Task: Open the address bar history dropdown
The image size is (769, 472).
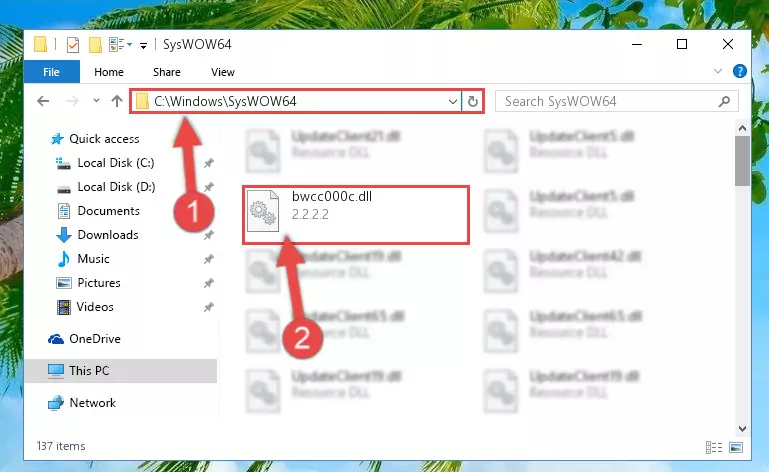Action: 453,102
